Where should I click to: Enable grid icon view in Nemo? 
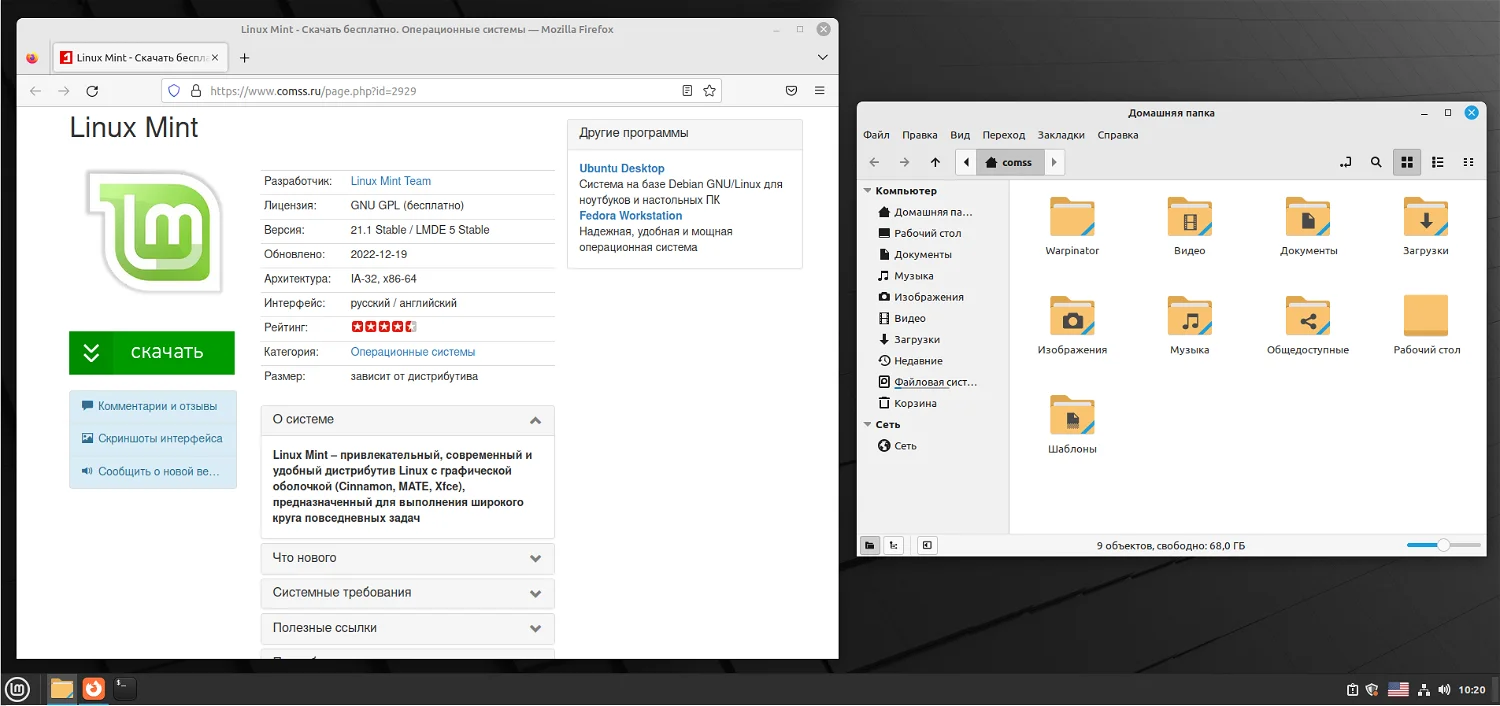1407,161
